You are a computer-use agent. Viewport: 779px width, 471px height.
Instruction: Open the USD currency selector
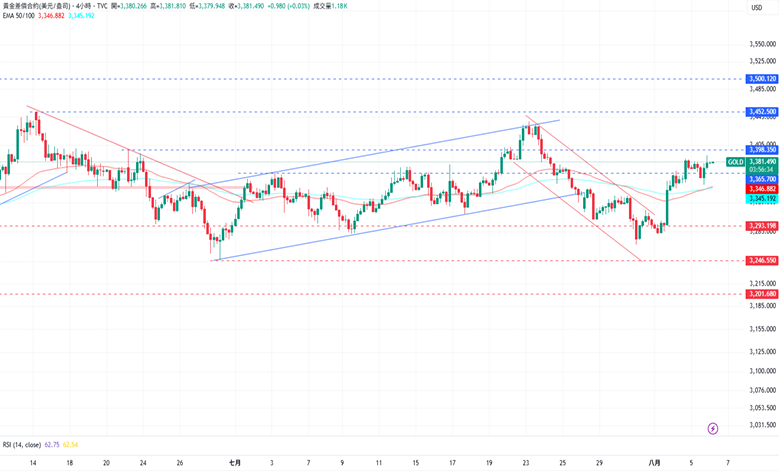click(757, 7)
